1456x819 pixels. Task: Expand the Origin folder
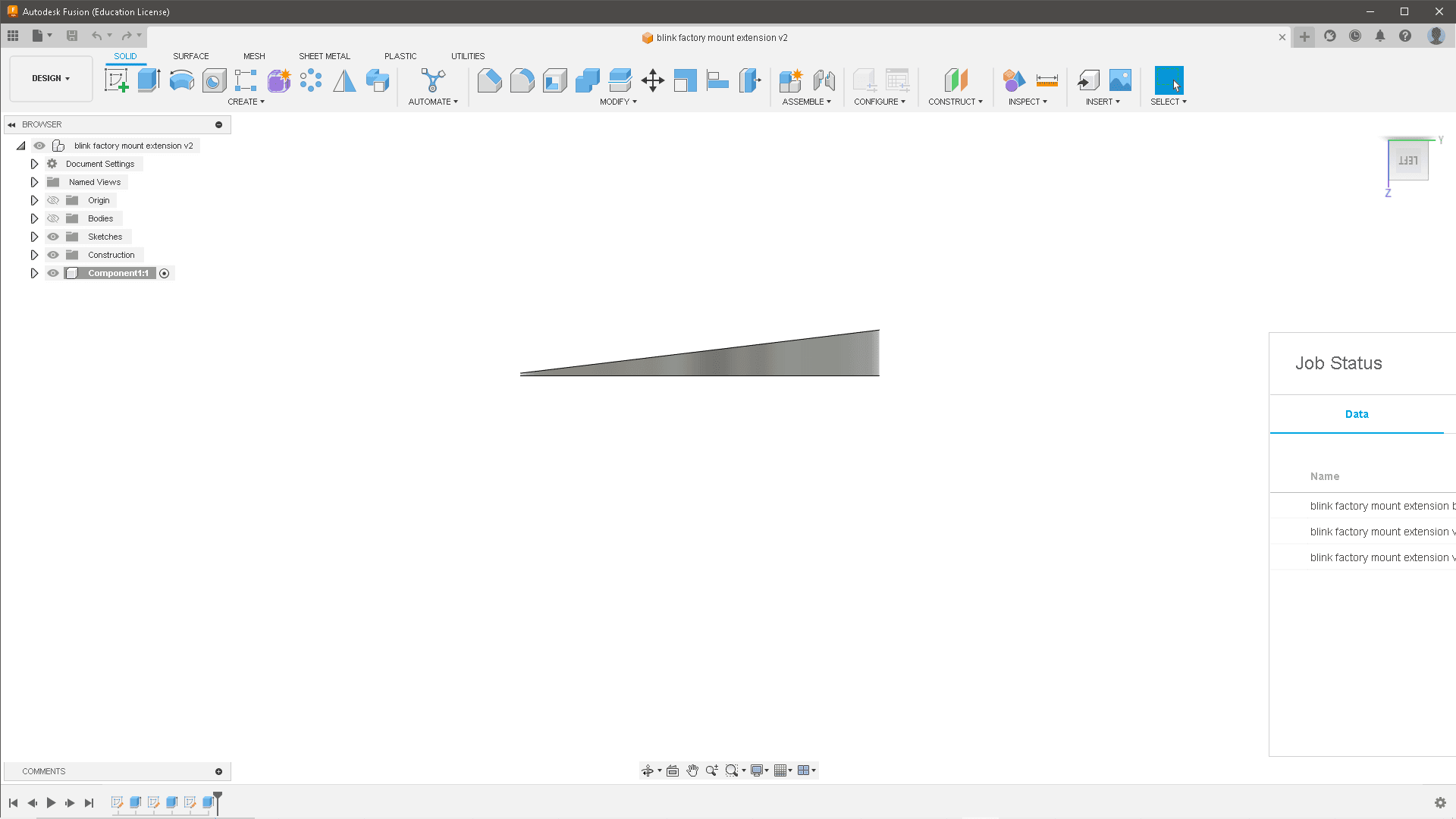(34, 200)
